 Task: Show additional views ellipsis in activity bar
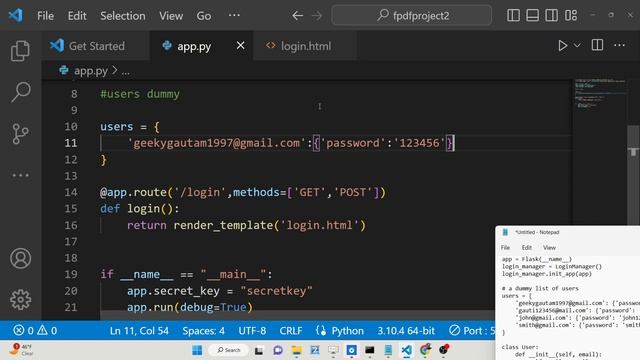click(20, 176)
